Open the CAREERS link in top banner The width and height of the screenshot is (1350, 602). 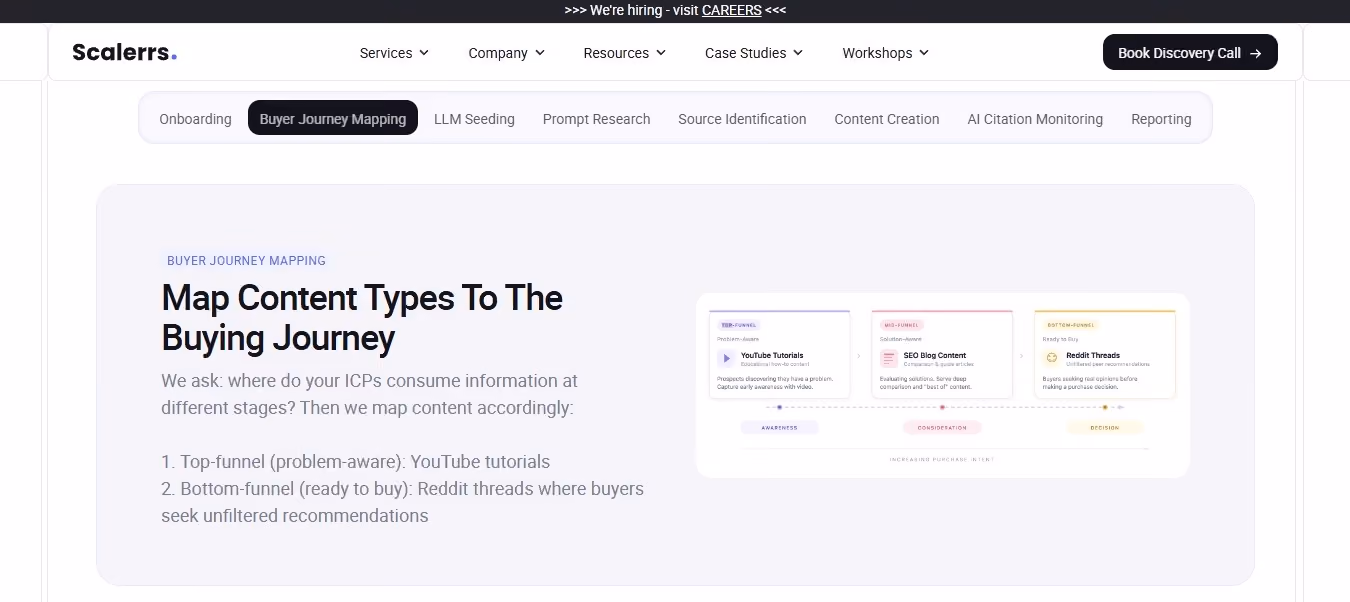[x=731, y=10]
